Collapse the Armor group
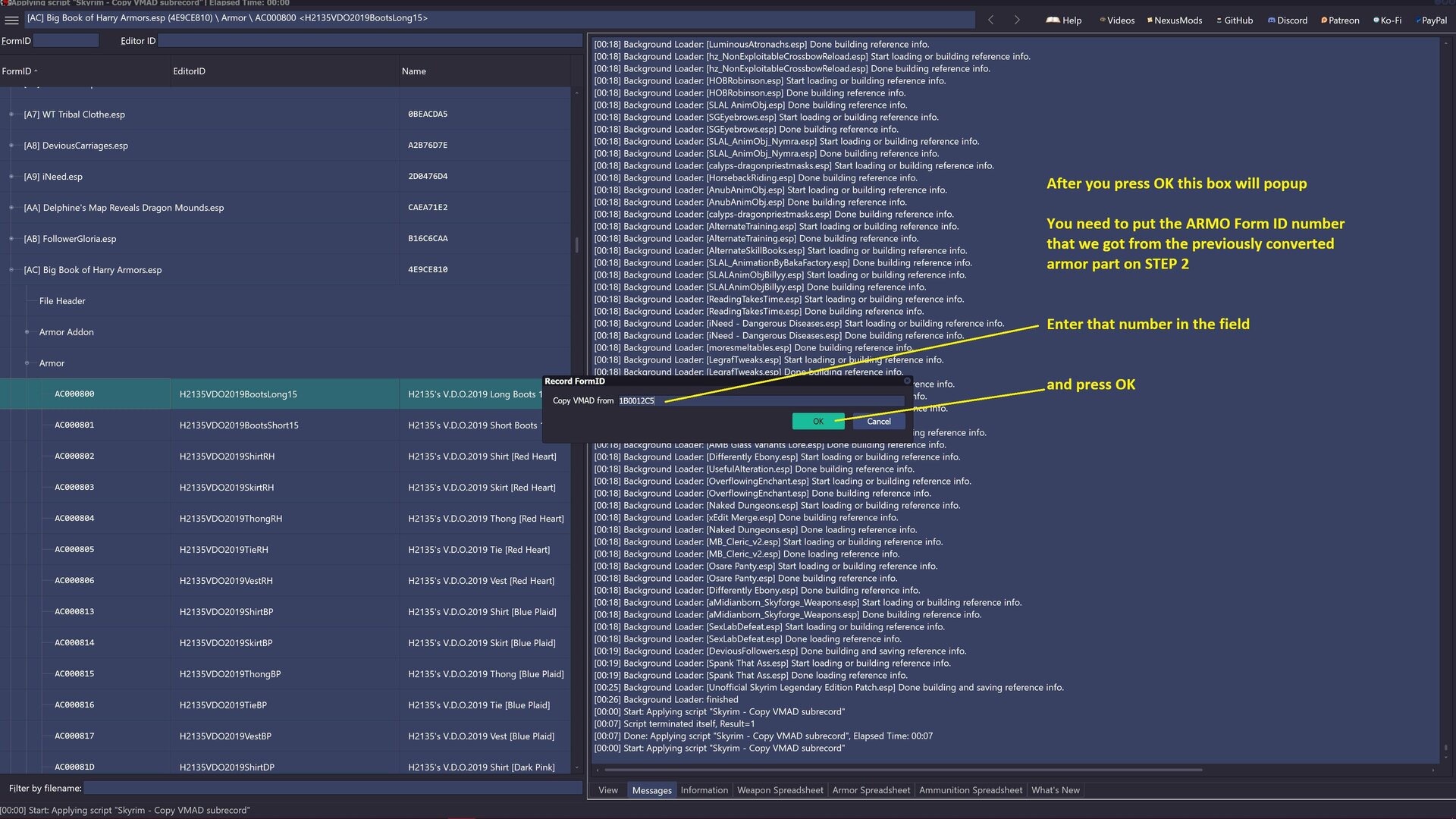 (x=27, y=363)
